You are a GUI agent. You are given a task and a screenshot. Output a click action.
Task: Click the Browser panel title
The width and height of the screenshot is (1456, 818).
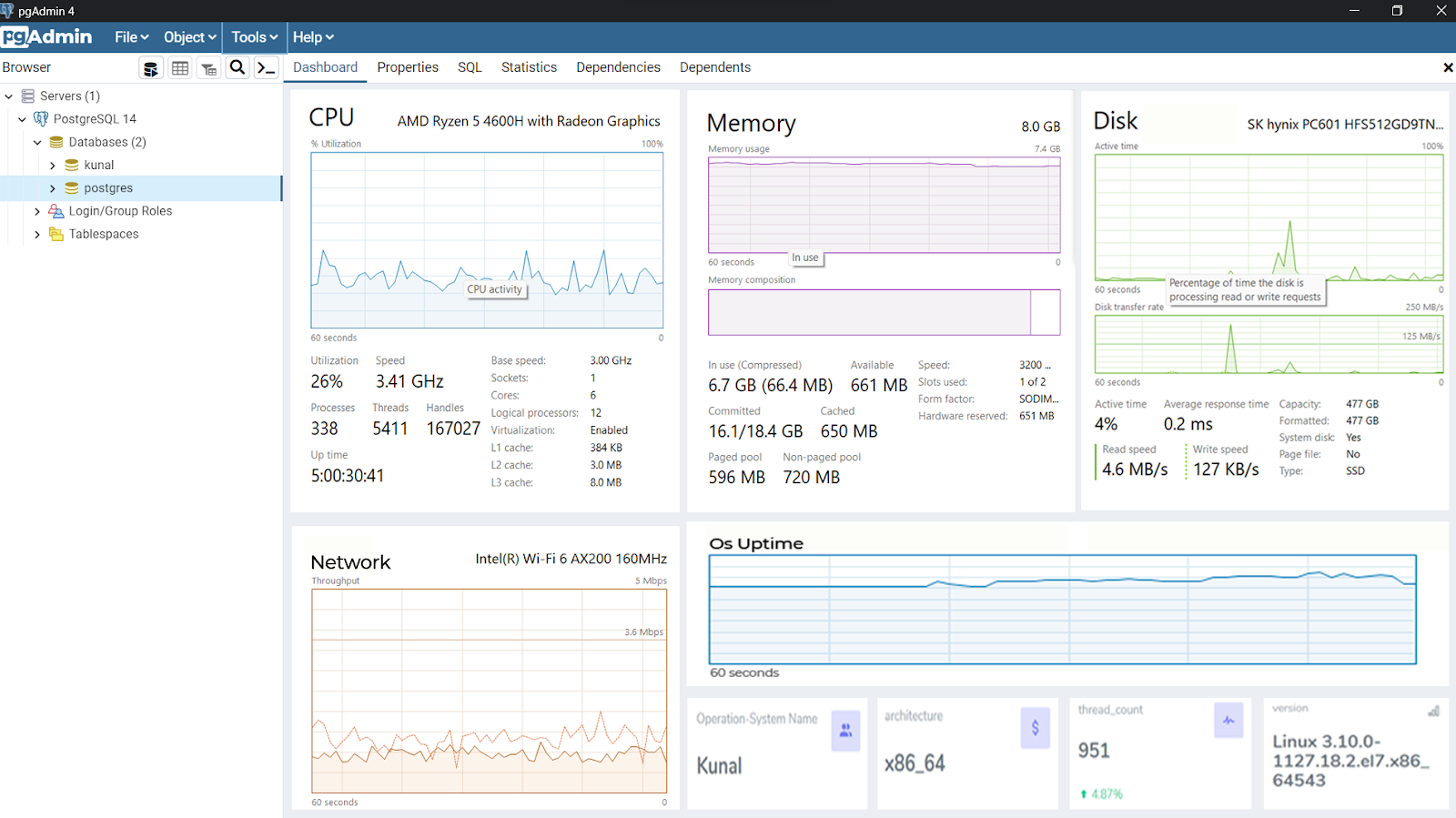(26, 67)
